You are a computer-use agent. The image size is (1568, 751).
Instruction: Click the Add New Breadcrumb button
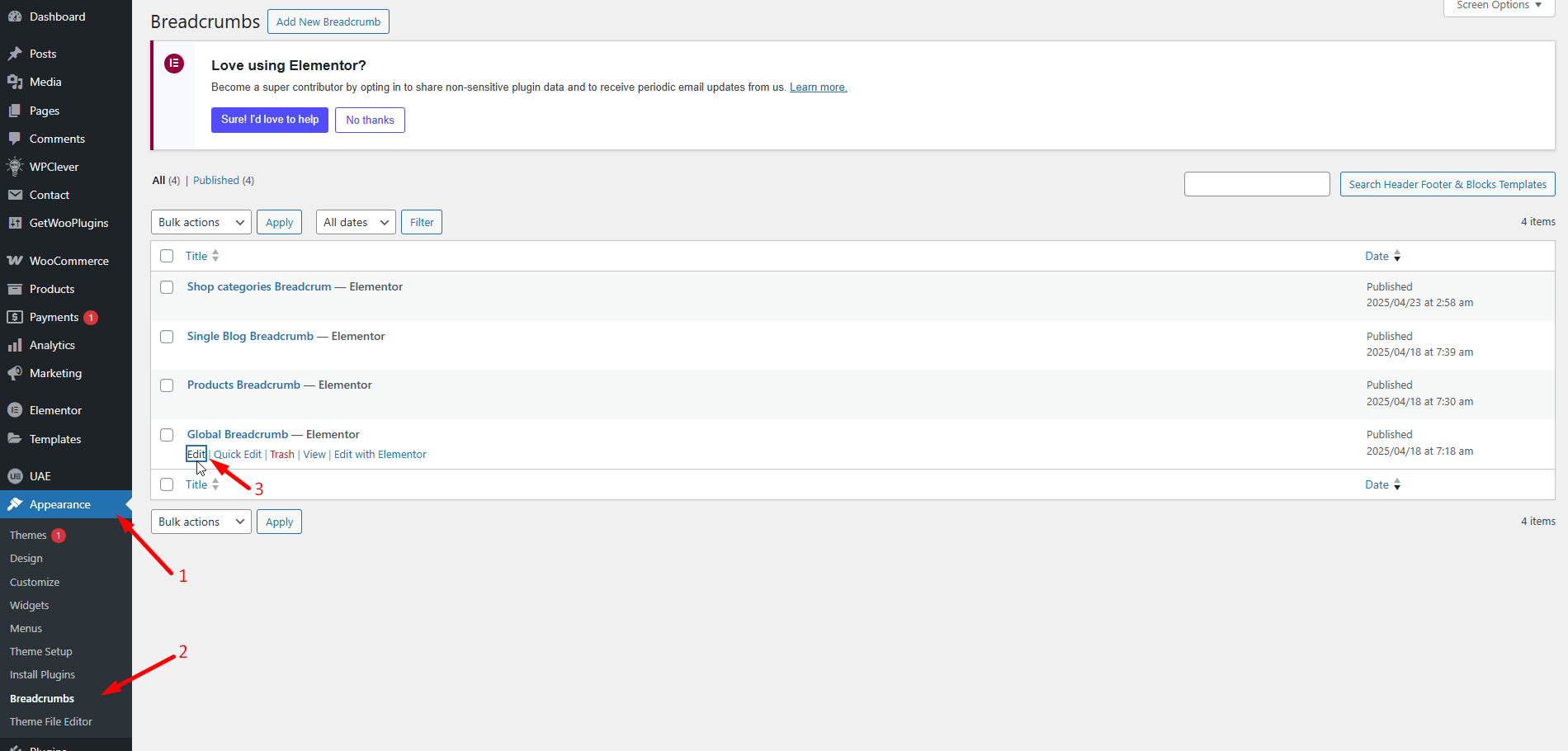pos(328,21)
